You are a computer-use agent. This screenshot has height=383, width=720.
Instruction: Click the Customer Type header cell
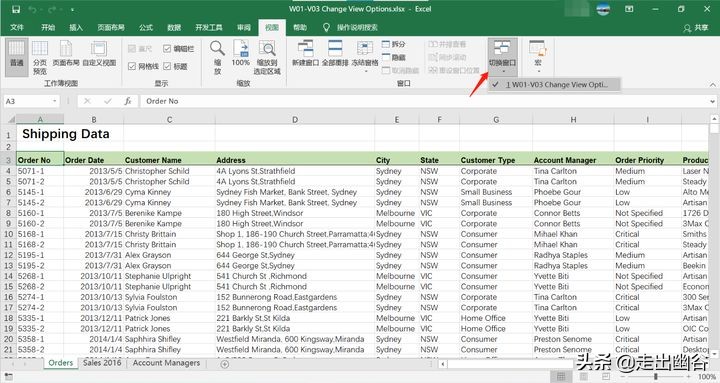pos(496,160)
